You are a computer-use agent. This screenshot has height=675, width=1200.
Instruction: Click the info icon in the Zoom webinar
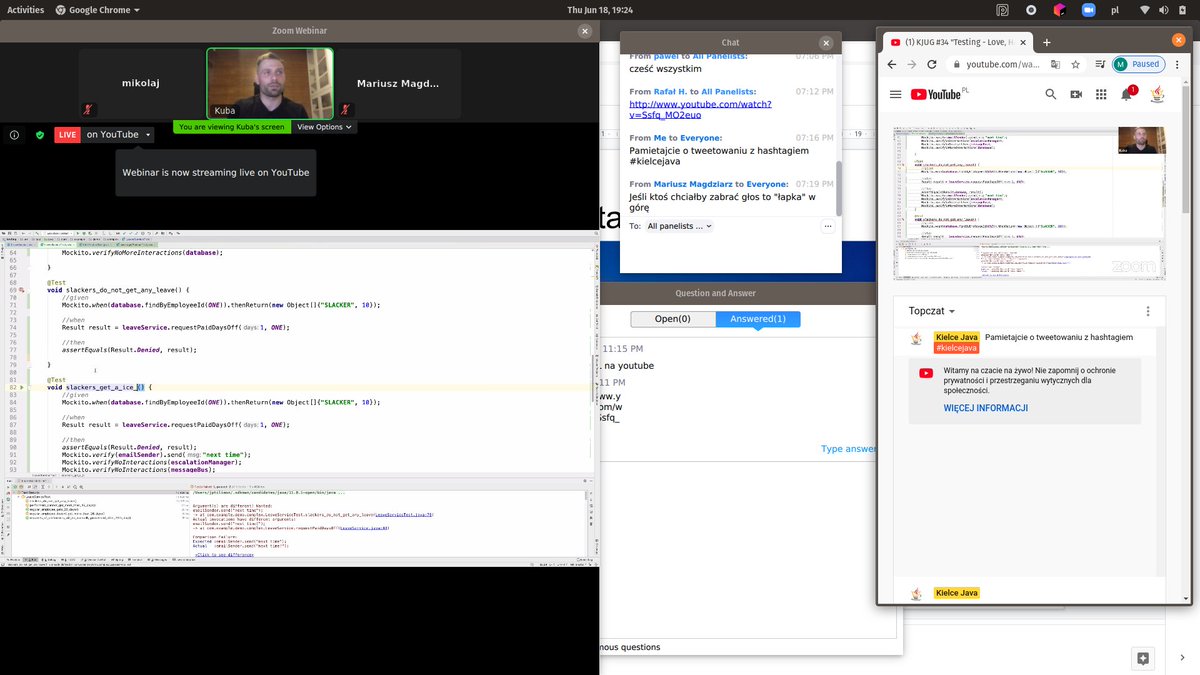coord(13,133)
